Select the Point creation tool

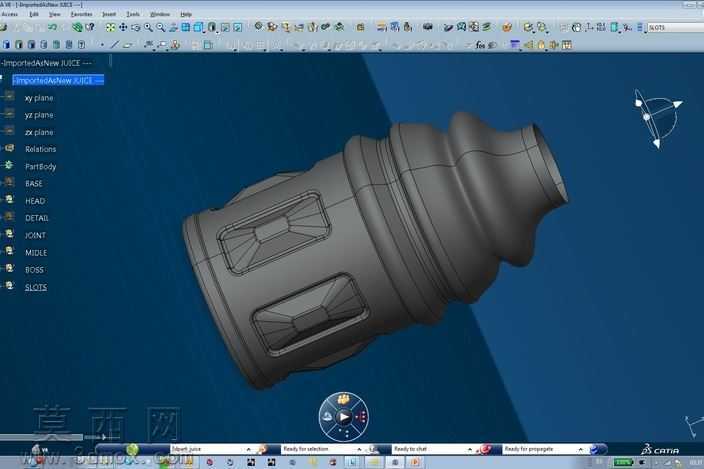[102, 45]
